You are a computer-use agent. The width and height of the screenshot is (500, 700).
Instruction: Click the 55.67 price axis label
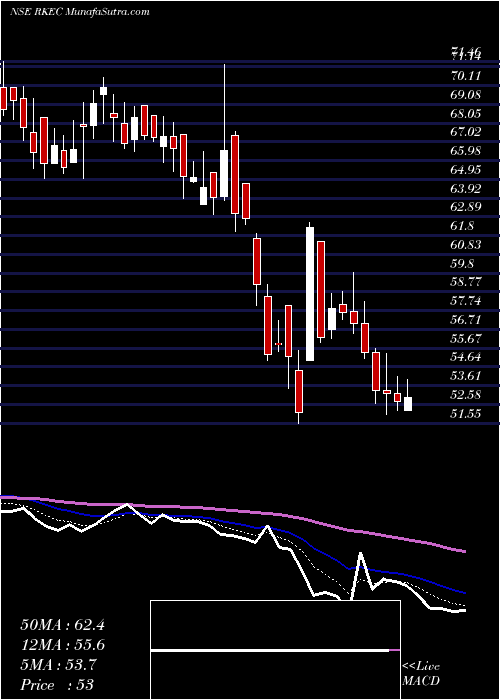point(466,338)
